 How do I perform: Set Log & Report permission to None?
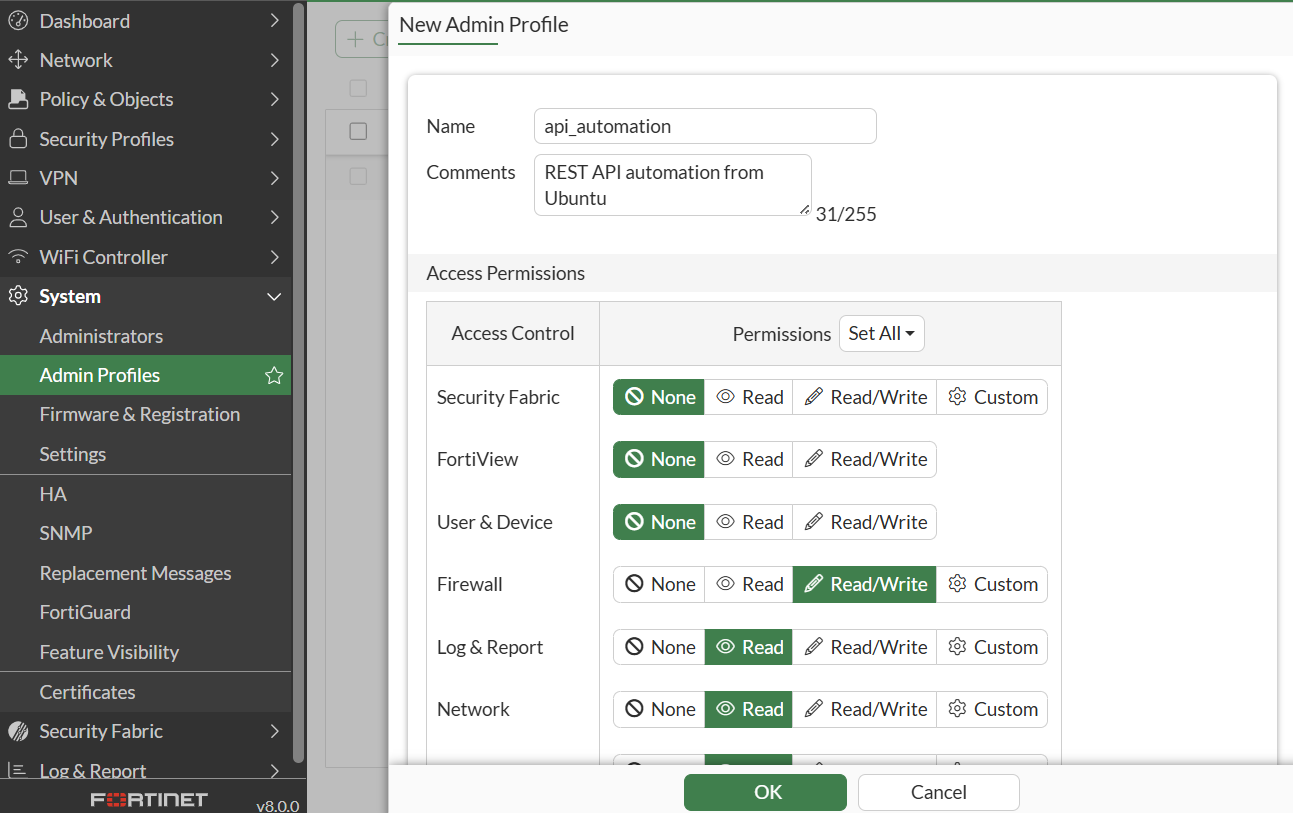tap(659, 647)
